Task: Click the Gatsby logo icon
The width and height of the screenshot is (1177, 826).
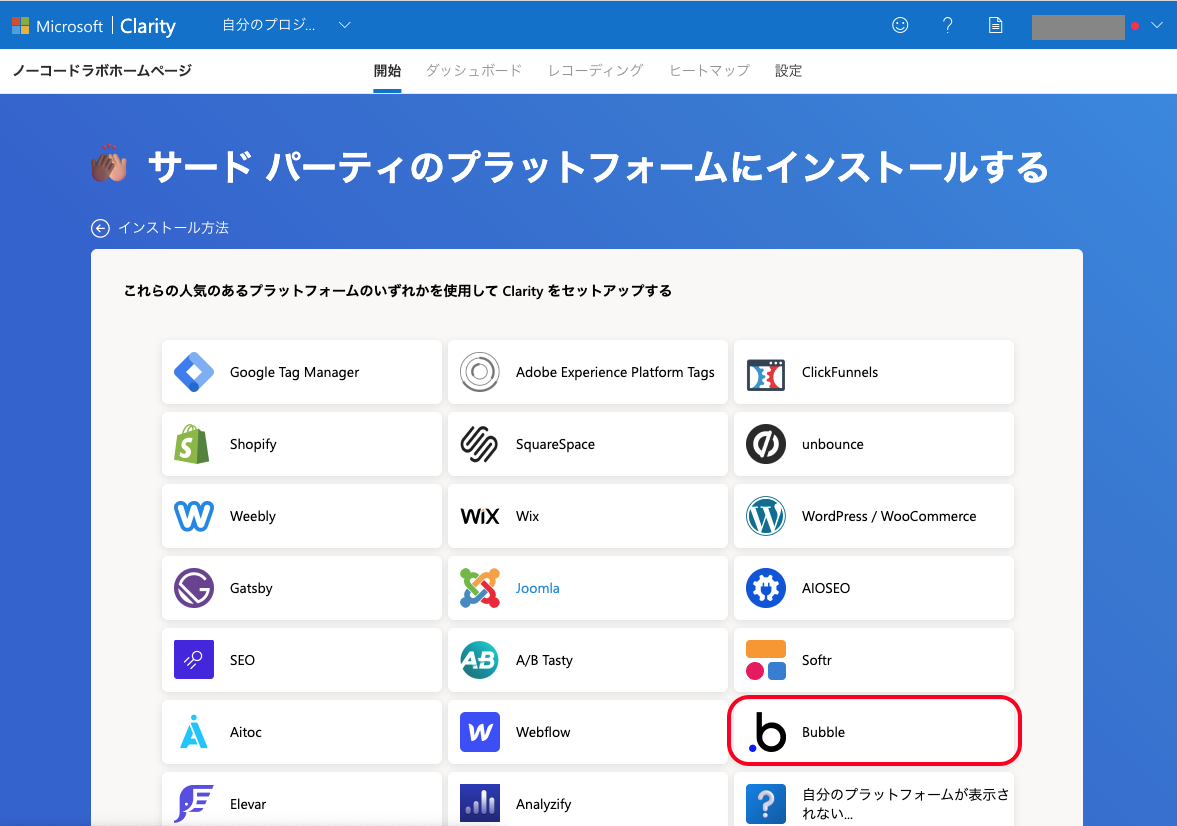Action: pyautogui.click(x=194, y=588)
